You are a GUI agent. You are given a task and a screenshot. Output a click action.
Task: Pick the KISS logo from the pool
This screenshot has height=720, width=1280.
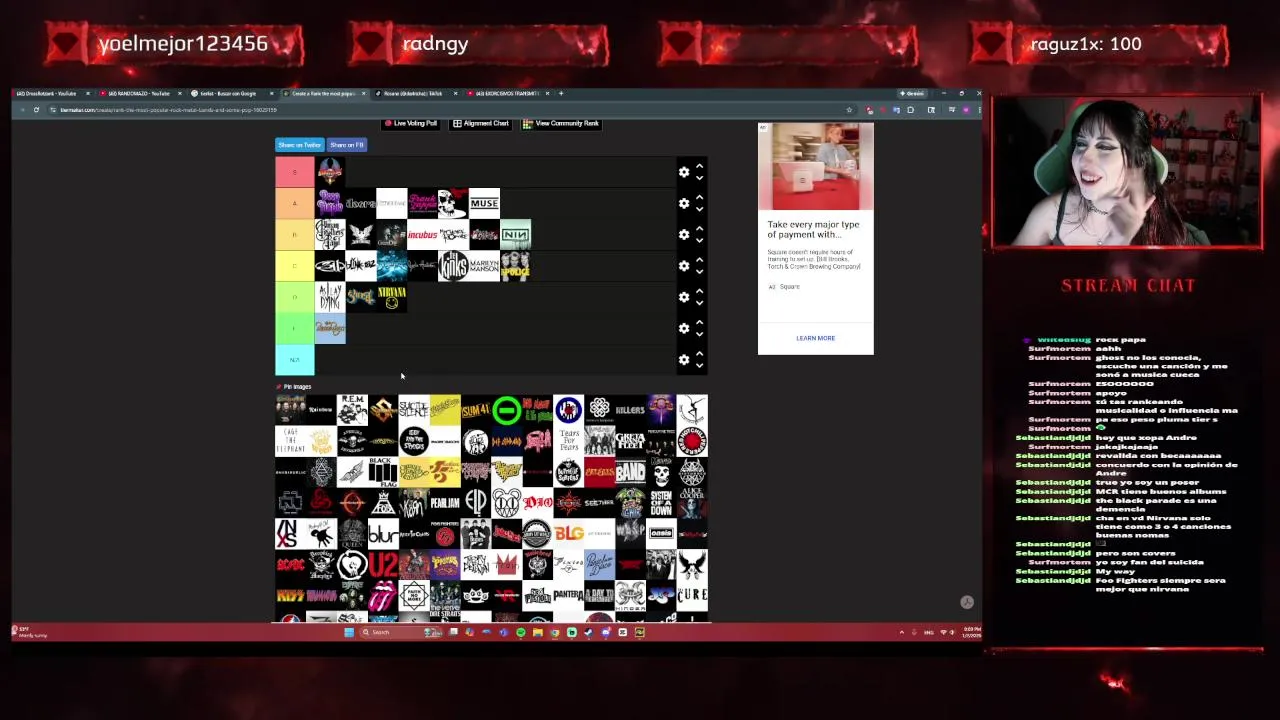(x=290, y=596)
